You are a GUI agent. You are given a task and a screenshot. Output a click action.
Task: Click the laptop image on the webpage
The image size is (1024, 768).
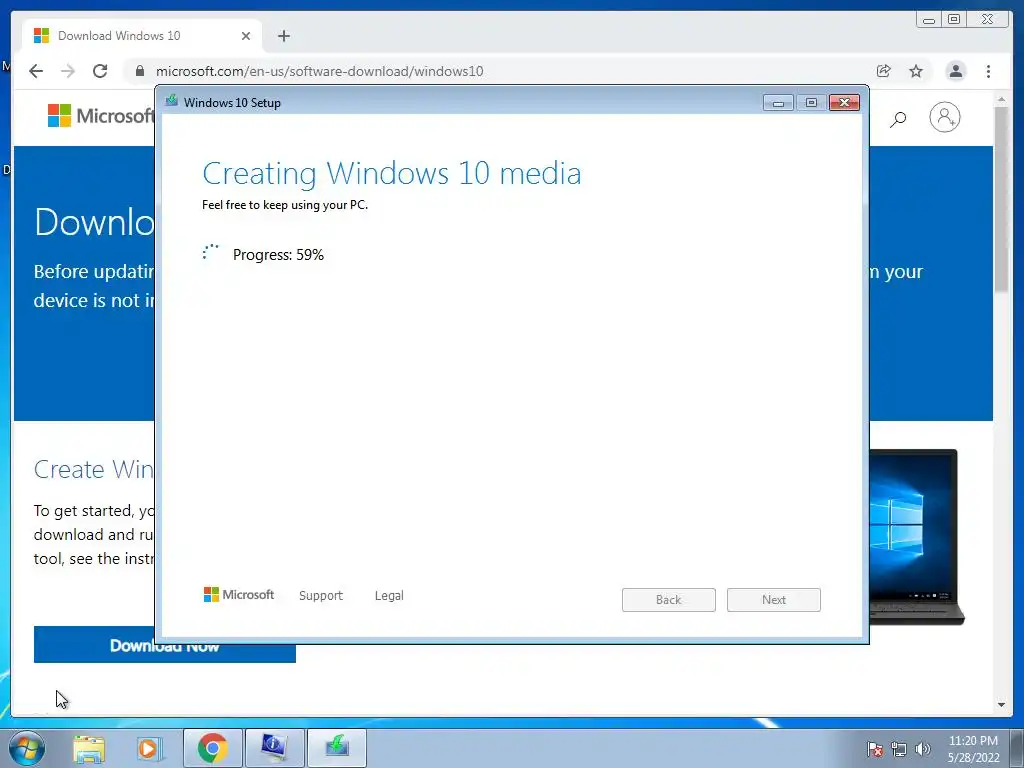917,537
